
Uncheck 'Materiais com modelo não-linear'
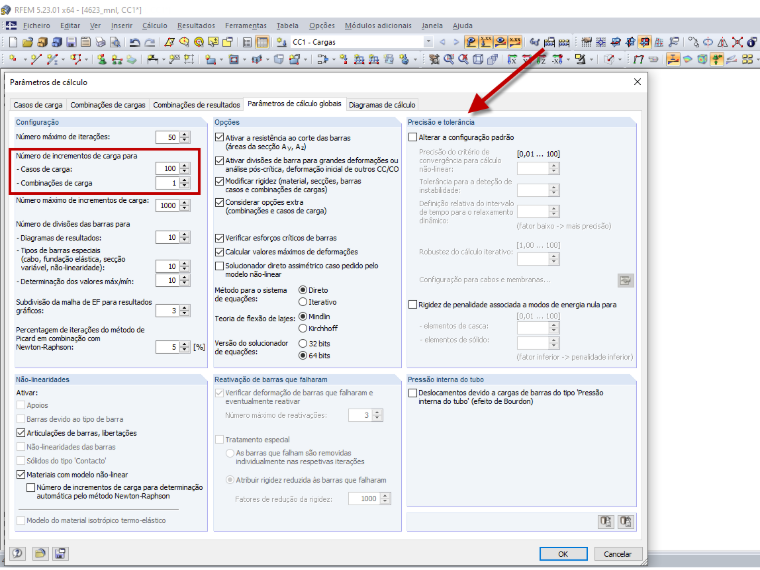coord(20,475)
